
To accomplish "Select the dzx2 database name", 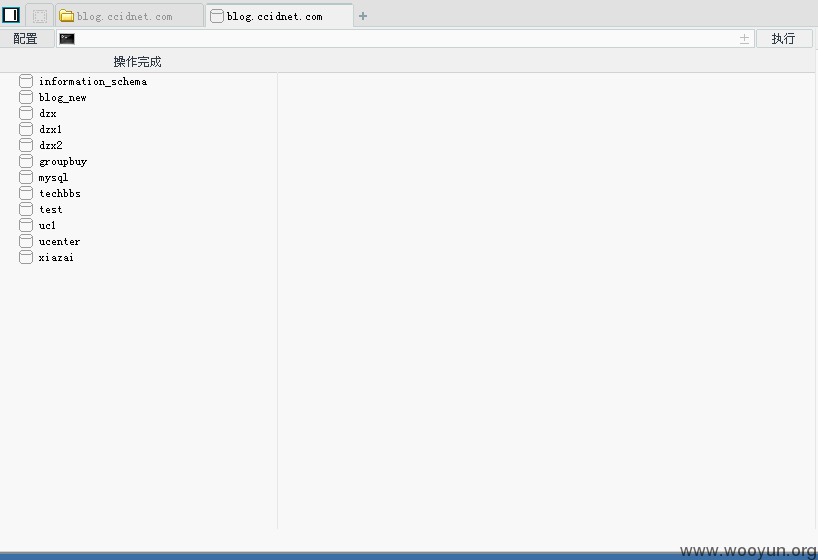I will point(51,145).
